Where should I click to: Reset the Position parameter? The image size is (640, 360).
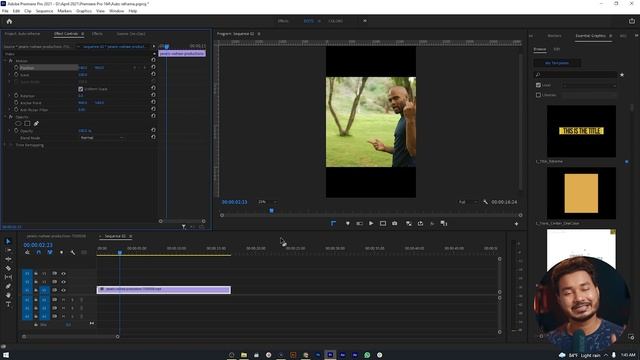[153, 67]
